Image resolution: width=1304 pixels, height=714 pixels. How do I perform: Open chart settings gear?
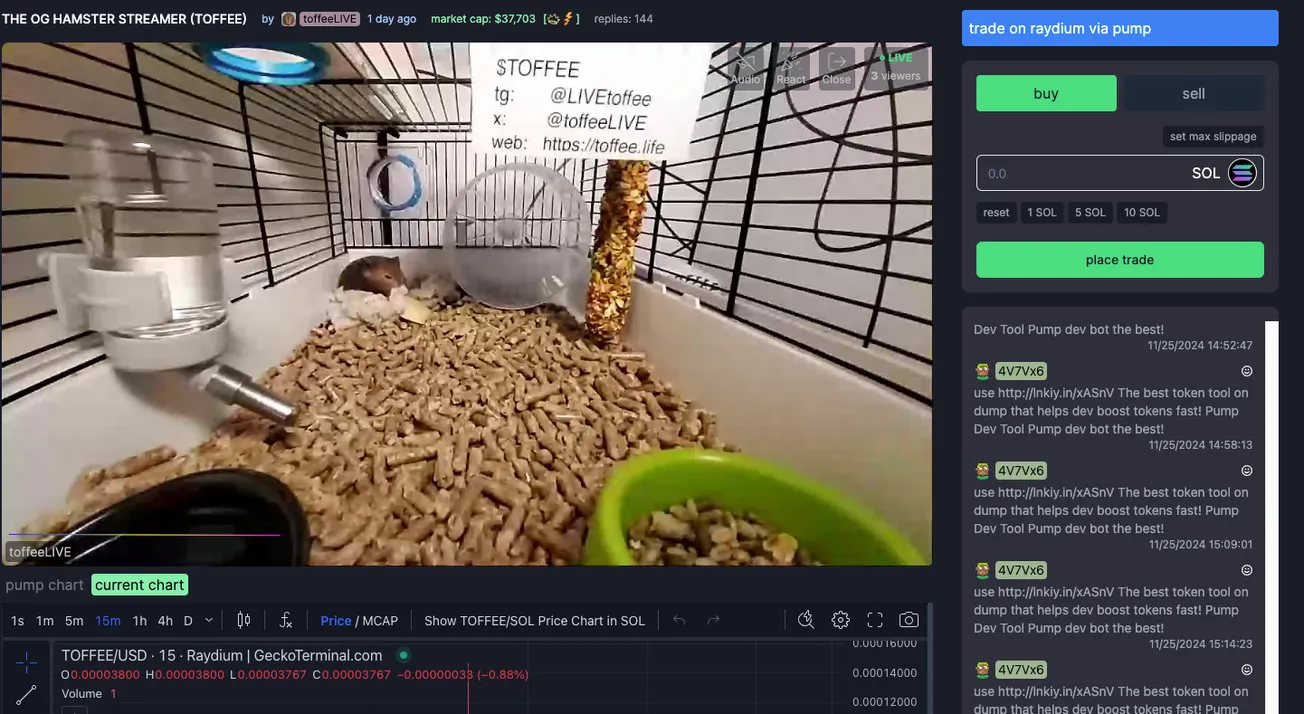pyautogui.click(x=840, y=620)
